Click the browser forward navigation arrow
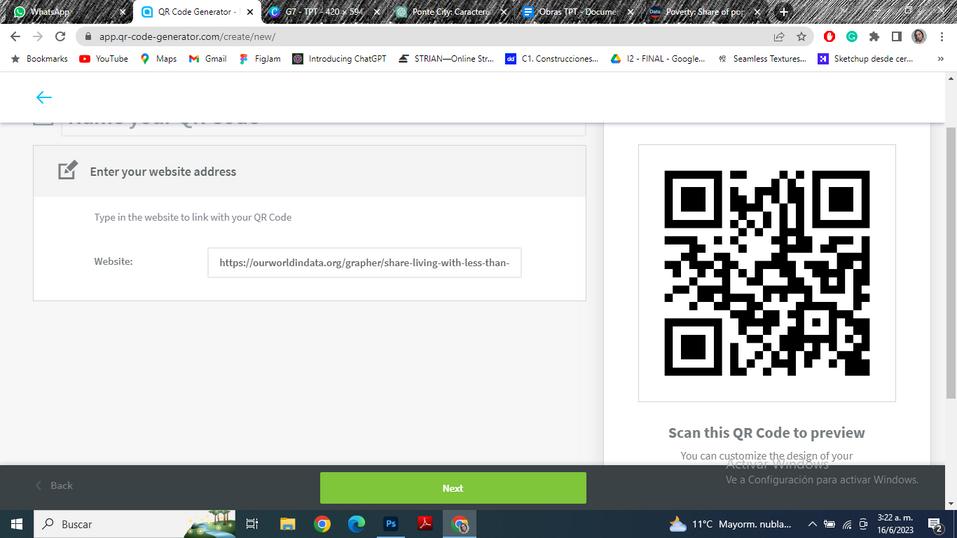The image size is (957, 538). tap(38, 37)
